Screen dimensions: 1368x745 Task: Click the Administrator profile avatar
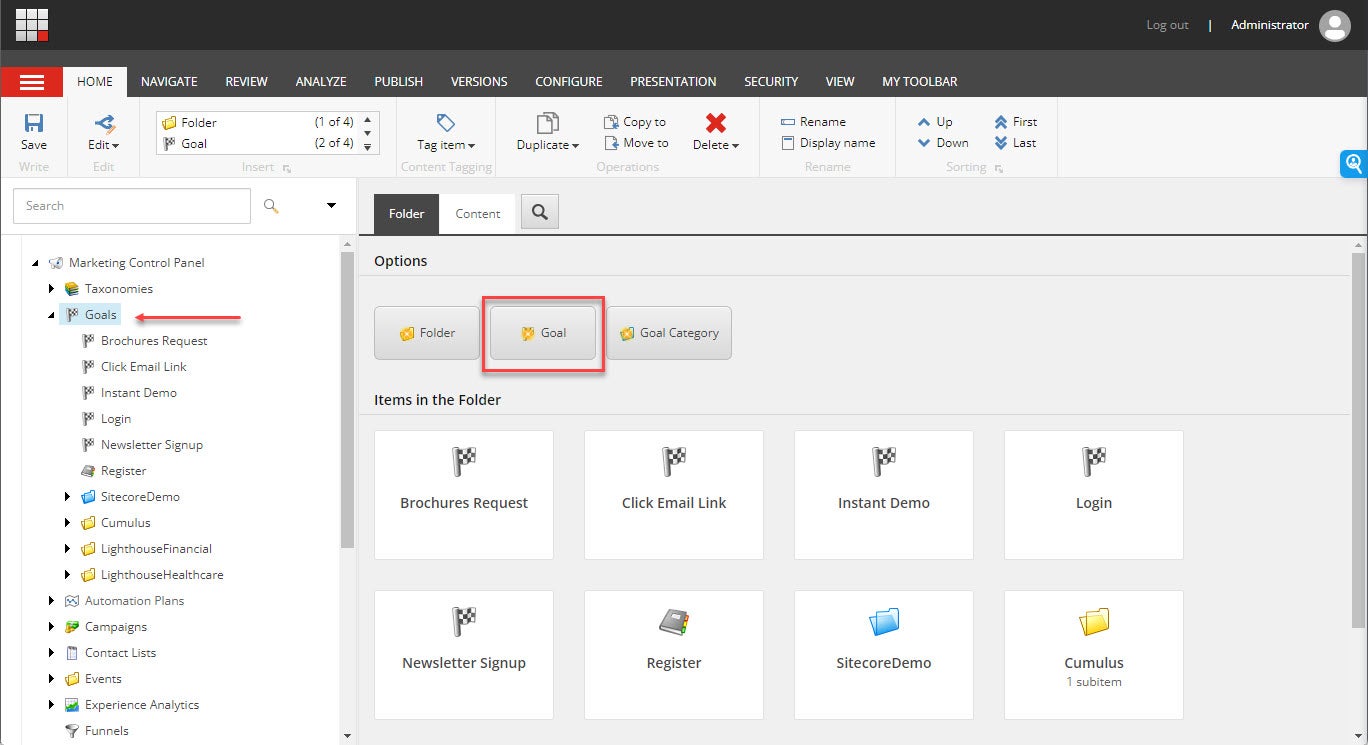coord(1334,25)
